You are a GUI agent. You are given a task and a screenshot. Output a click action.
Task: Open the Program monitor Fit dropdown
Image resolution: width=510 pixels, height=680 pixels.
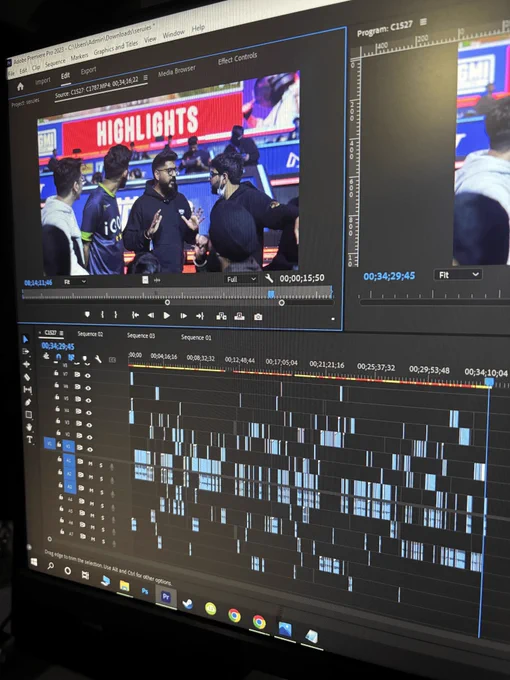[x=458, y=275]
